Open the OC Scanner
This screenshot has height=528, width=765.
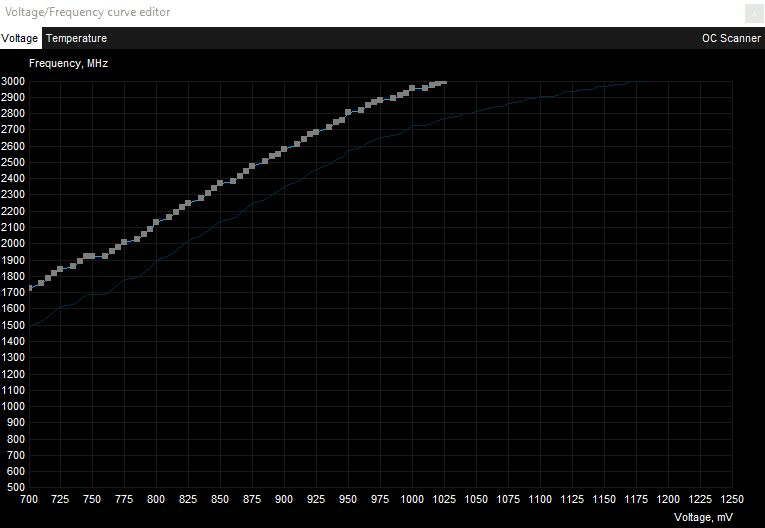pos(731,38)
